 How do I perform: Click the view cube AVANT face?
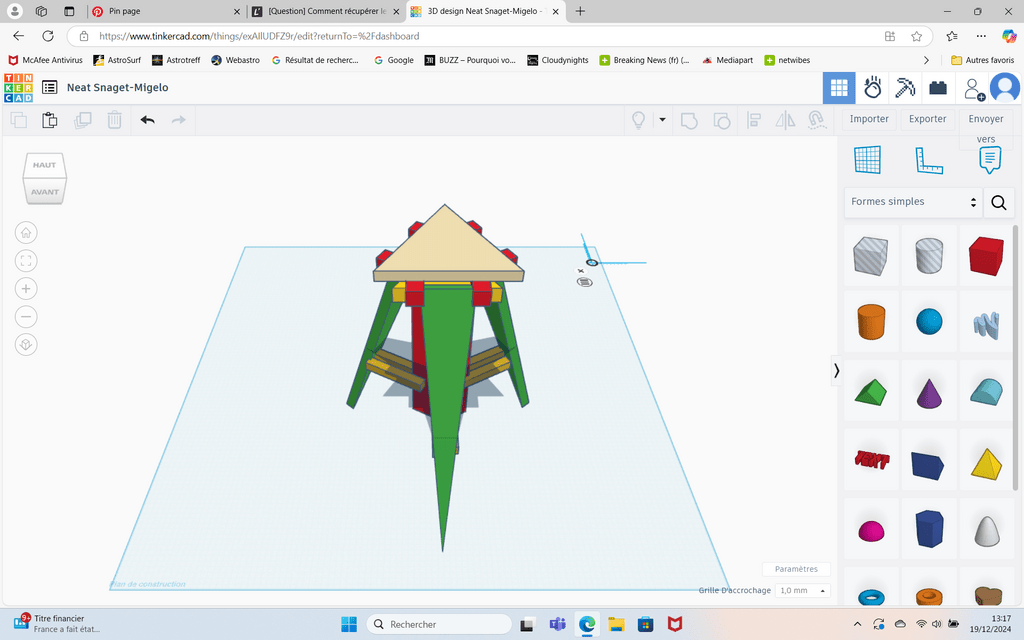coord(44,191)
